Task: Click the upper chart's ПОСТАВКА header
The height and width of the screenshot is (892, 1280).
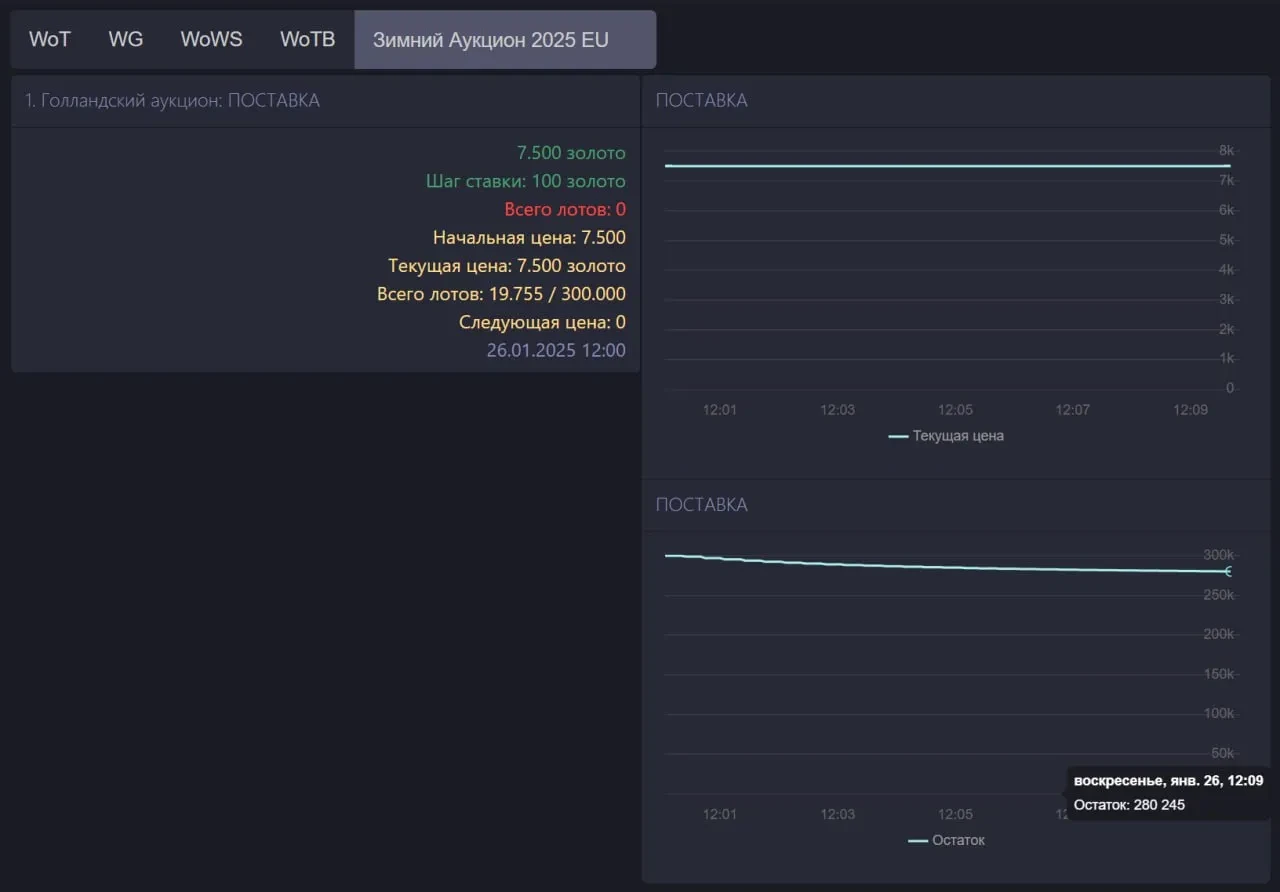Action: (701, 100)
